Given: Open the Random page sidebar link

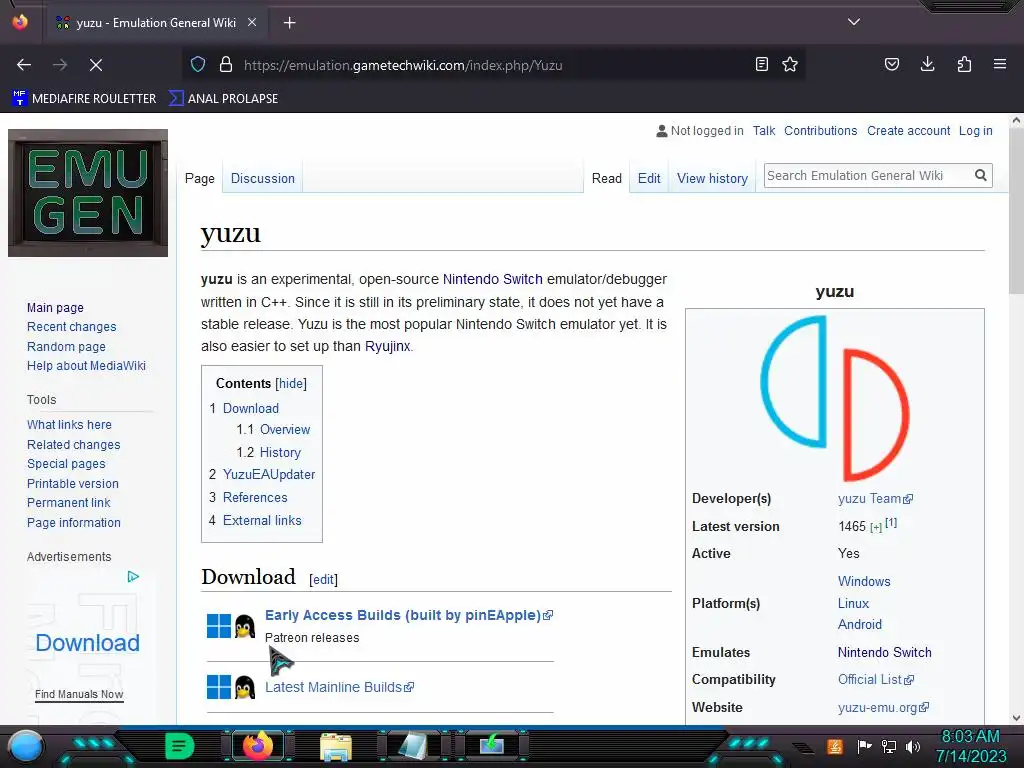Looking at the screenshot, I should 66,347.
